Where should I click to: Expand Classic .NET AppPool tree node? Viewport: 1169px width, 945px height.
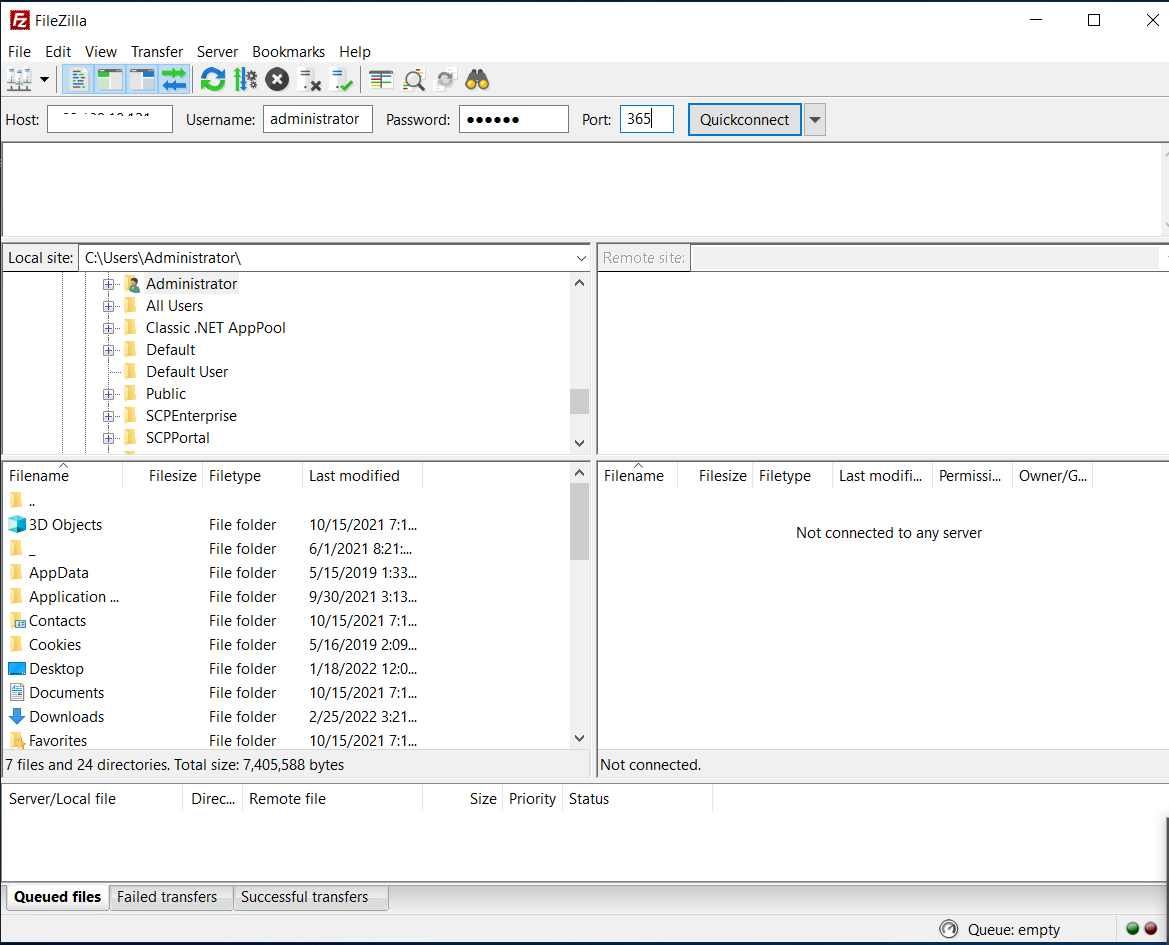tap(108, 328)
